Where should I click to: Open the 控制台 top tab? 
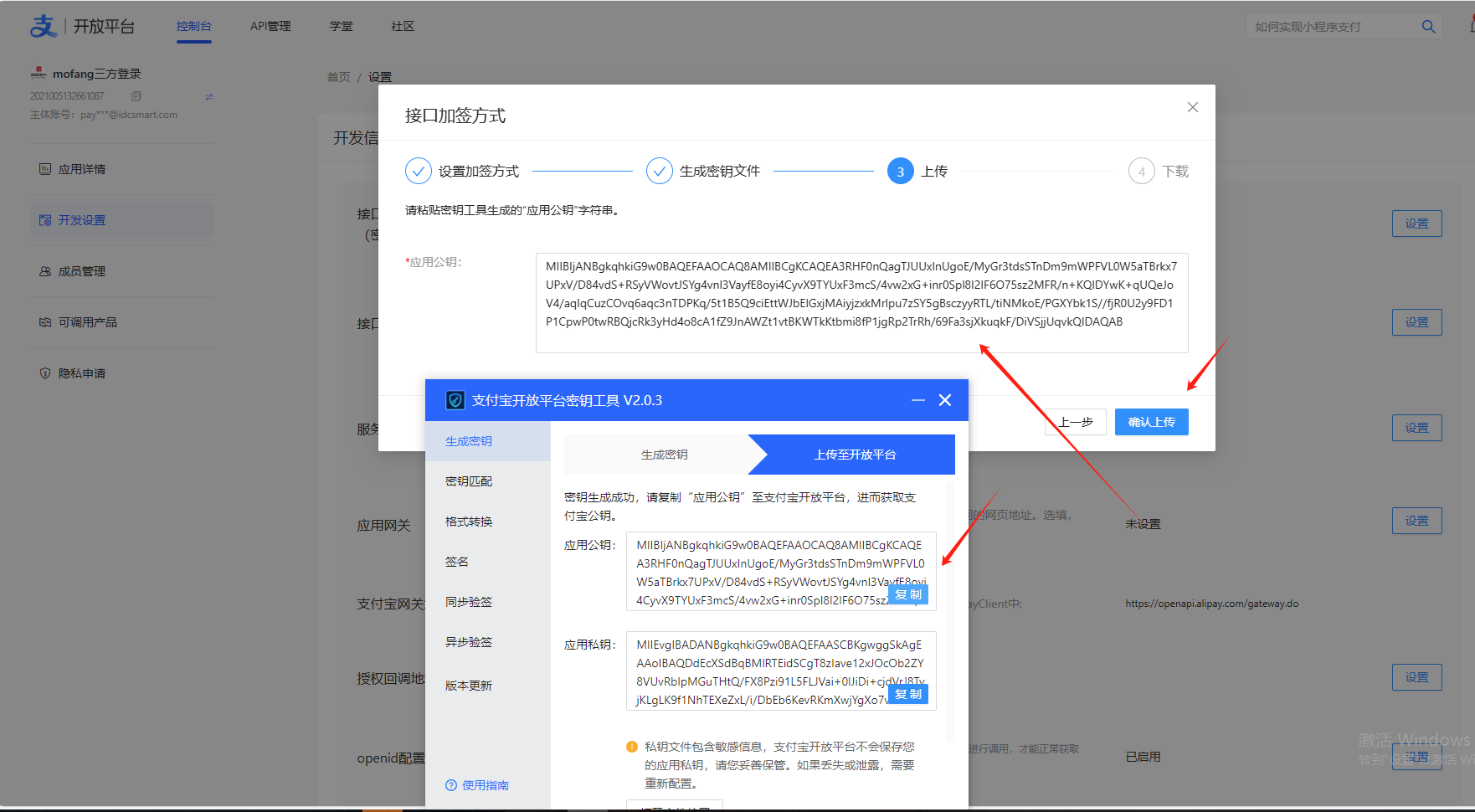tap(194, 27)
